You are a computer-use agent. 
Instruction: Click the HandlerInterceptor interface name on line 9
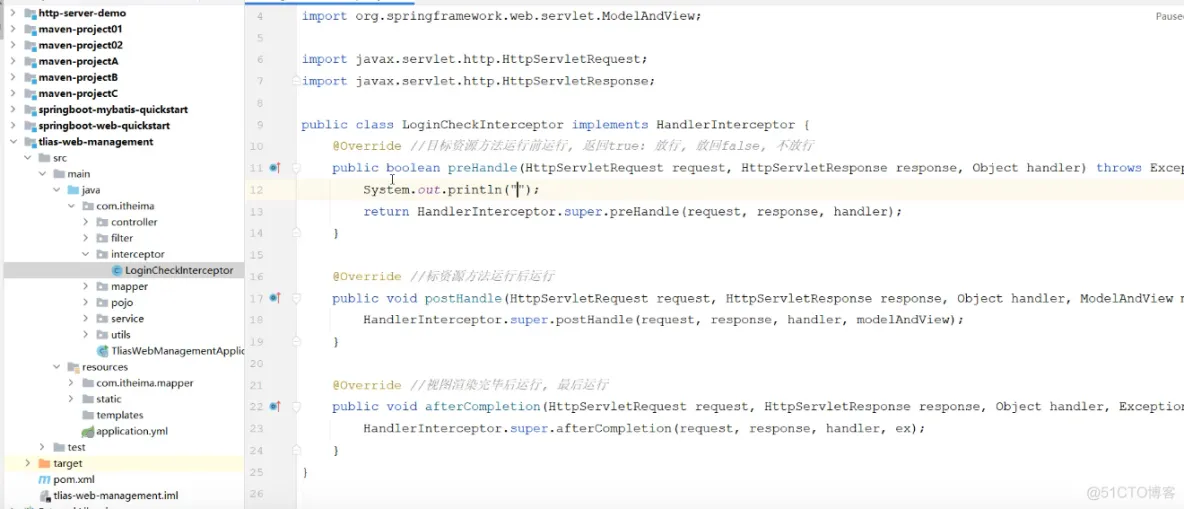(726, 125)
